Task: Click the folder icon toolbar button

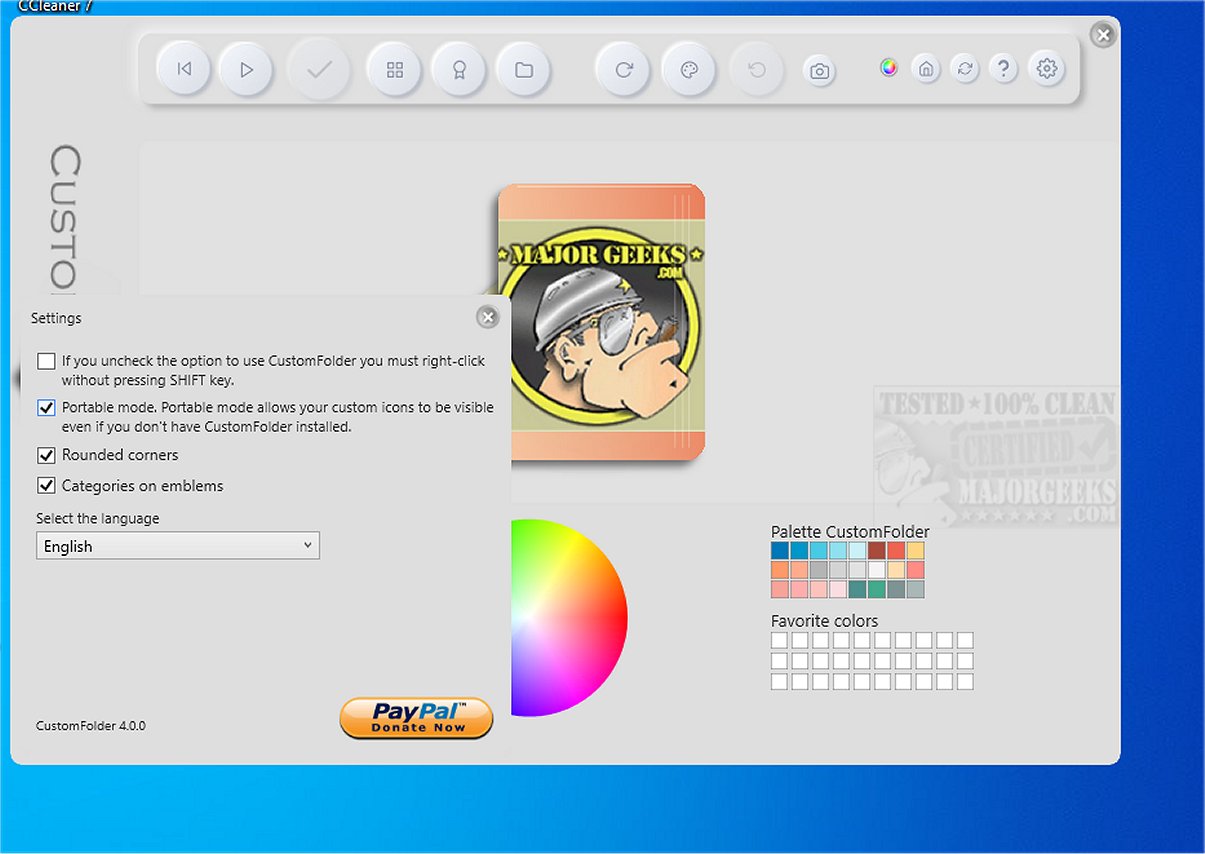Action: point(523,70)
